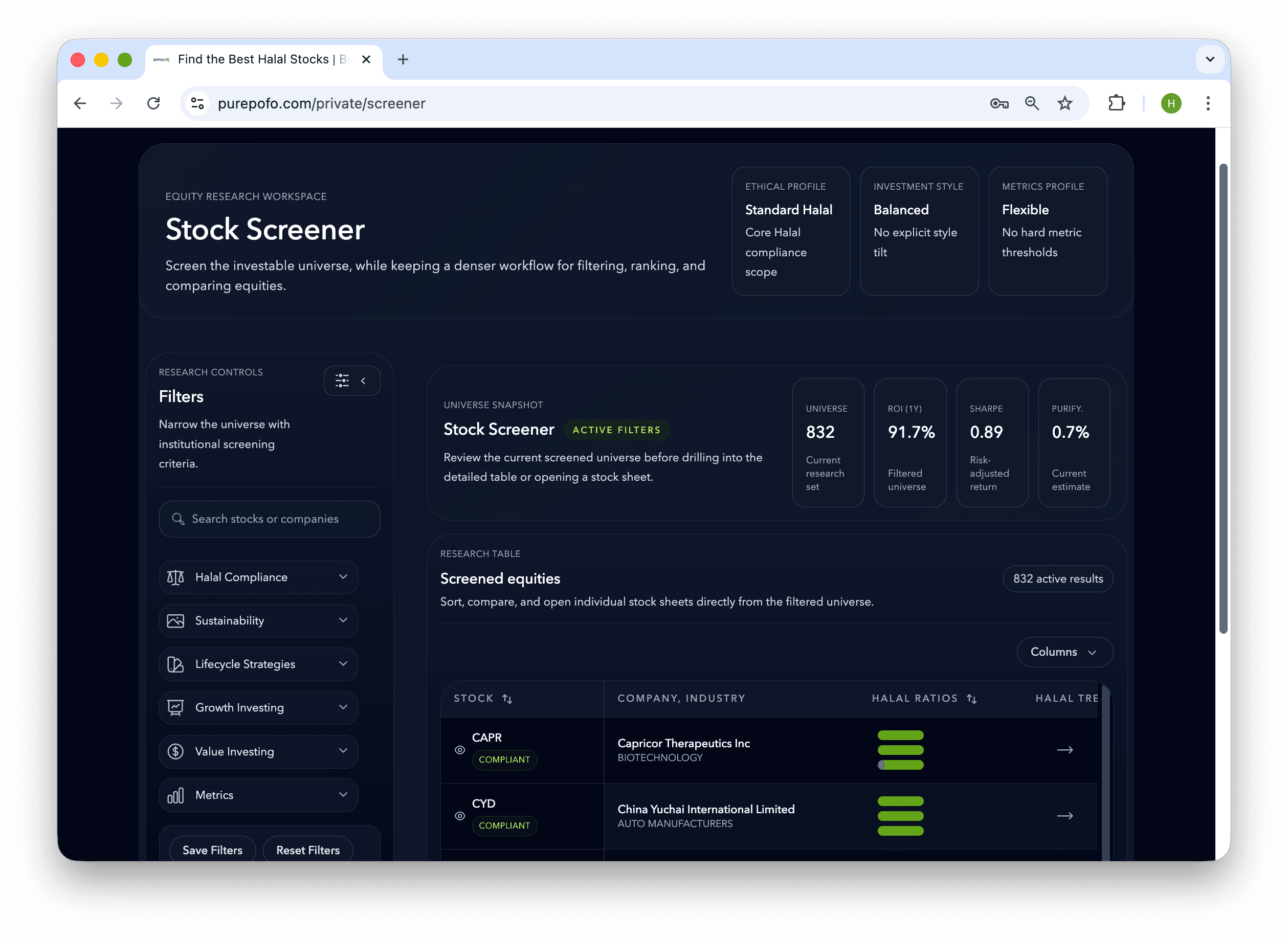This screenshot has width=1288, height=937.
Task: Collapse the filters panel with the chevron
Action: point(363,381)
